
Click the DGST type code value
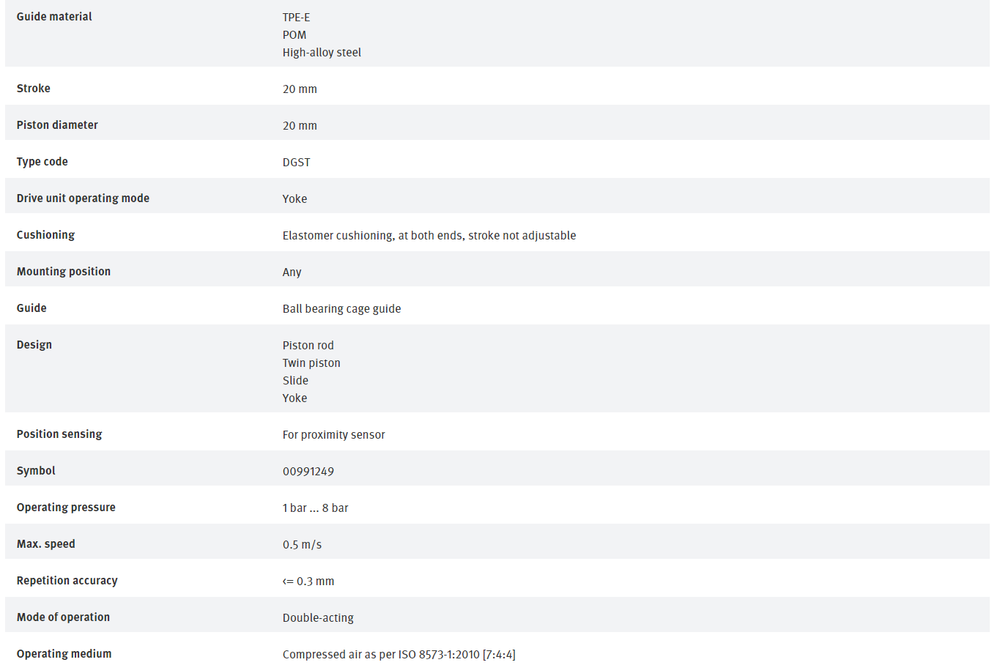(297, 162)
